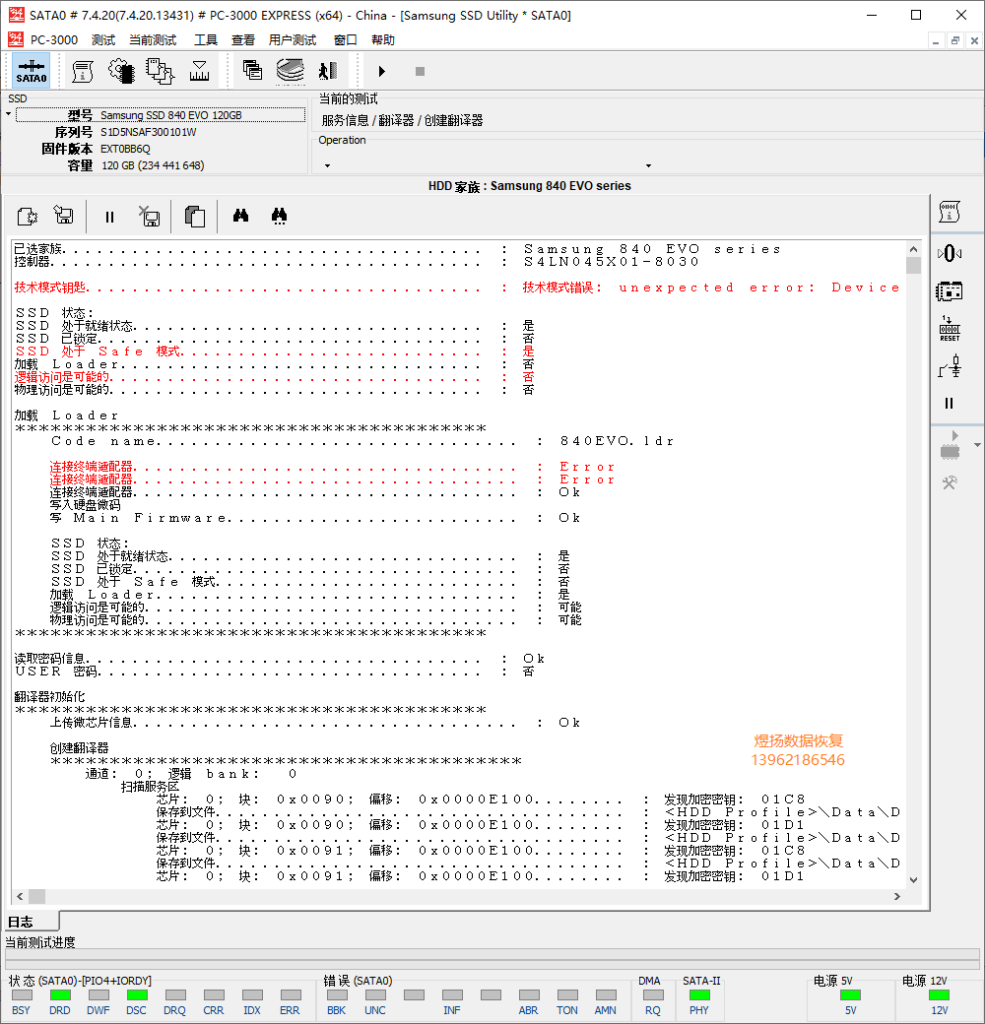Click the horizontal scrollbar right arrow
This screenshot has width=985, height=1024.
897,896
